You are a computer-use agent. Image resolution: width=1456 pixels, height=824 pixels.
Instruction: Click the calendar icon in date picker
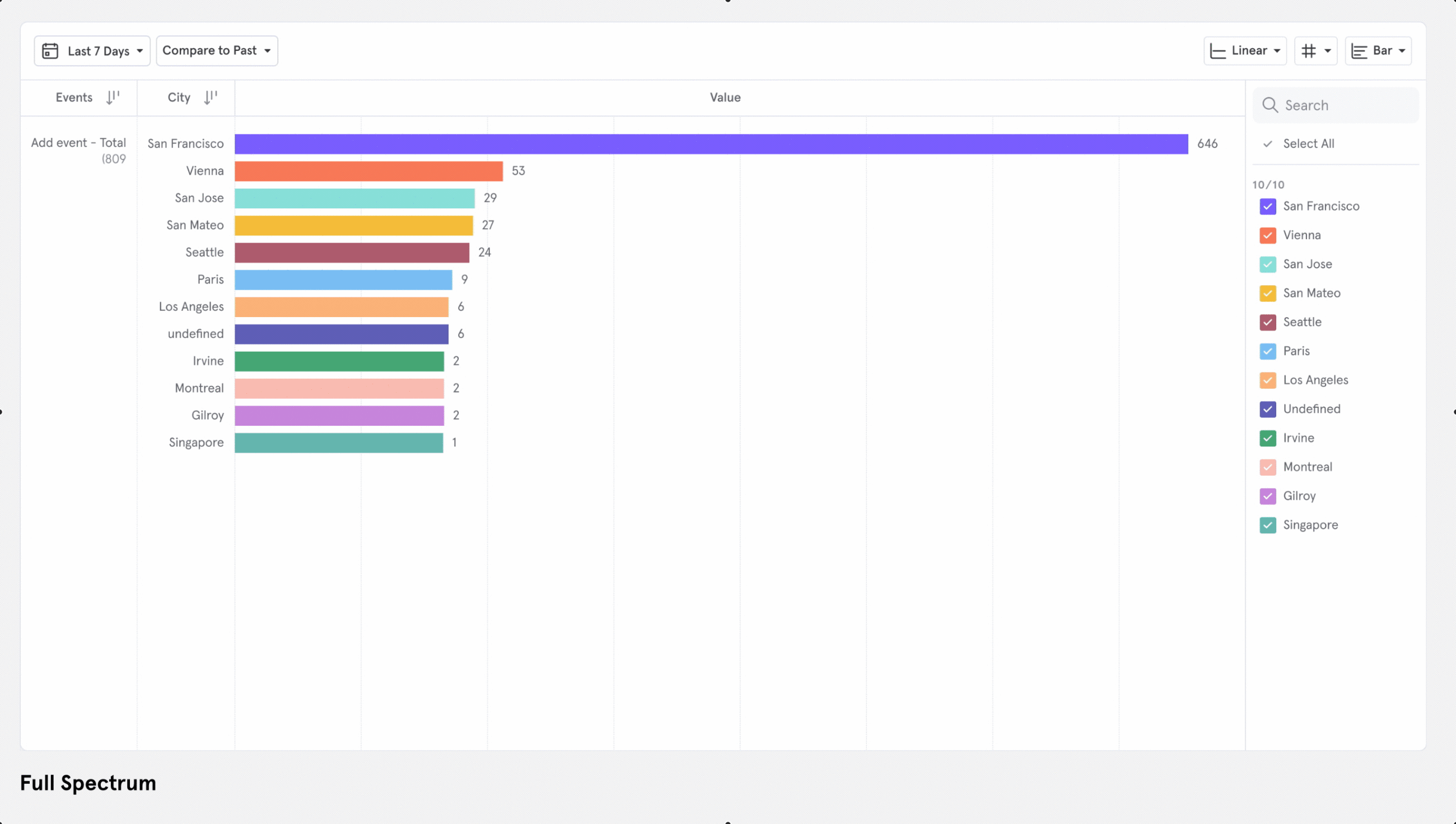pos(50,51)
